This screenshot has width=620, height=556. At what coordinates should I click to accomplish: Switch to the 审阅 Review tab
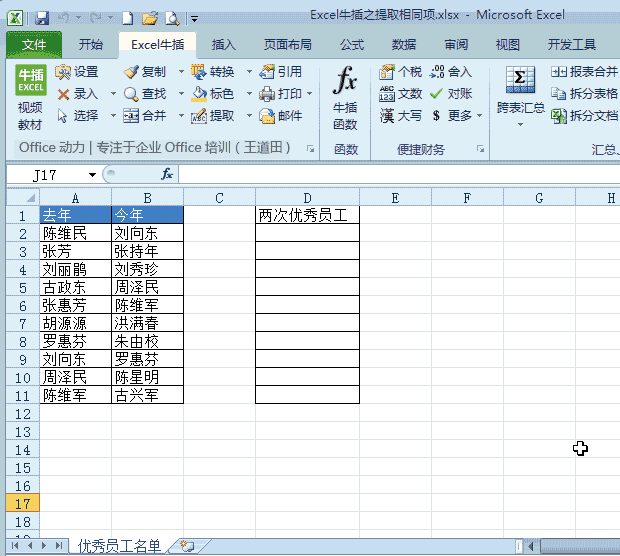456,45
